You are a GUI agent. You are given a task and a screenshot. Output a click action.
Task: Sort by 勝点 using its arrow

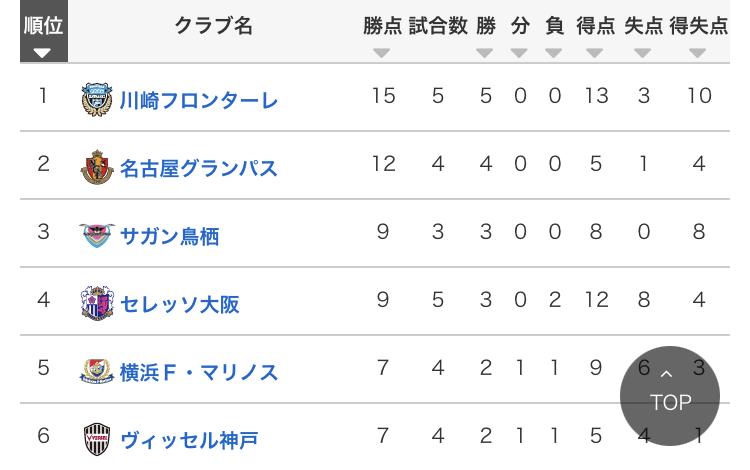click(x=381, y=53)
